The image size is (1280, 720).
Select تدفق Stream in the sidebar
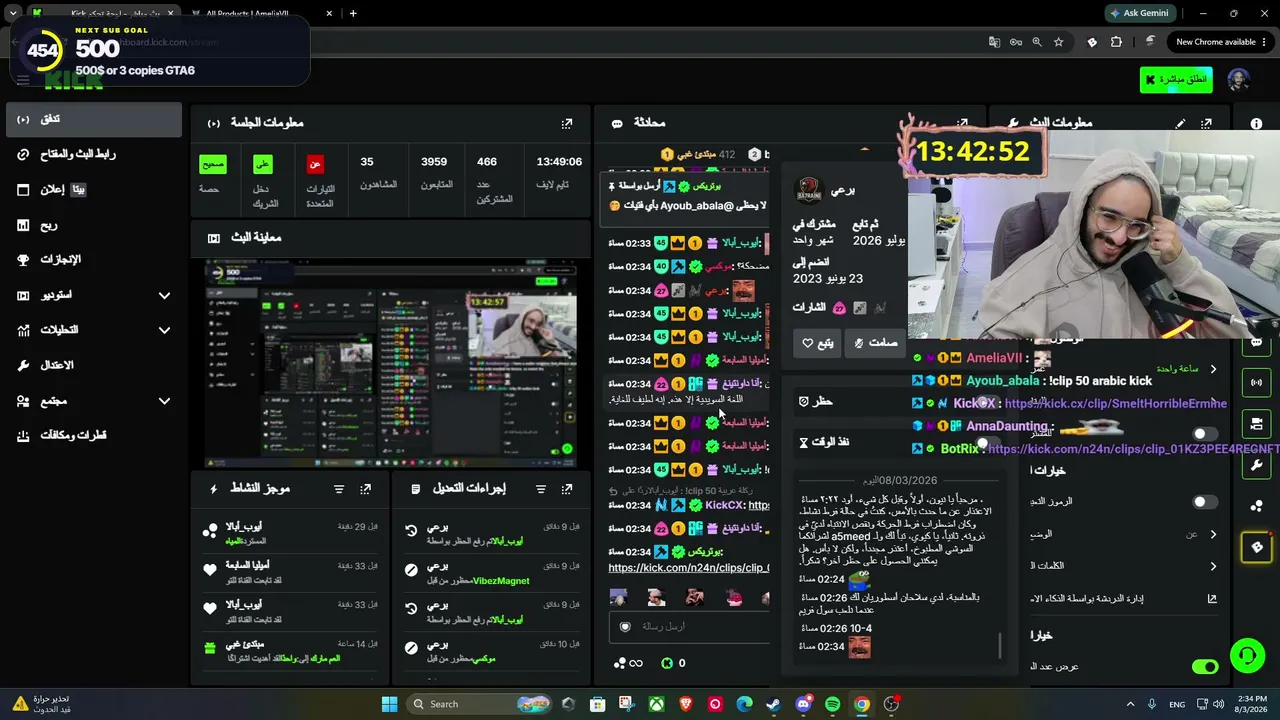tap(92, 119)
